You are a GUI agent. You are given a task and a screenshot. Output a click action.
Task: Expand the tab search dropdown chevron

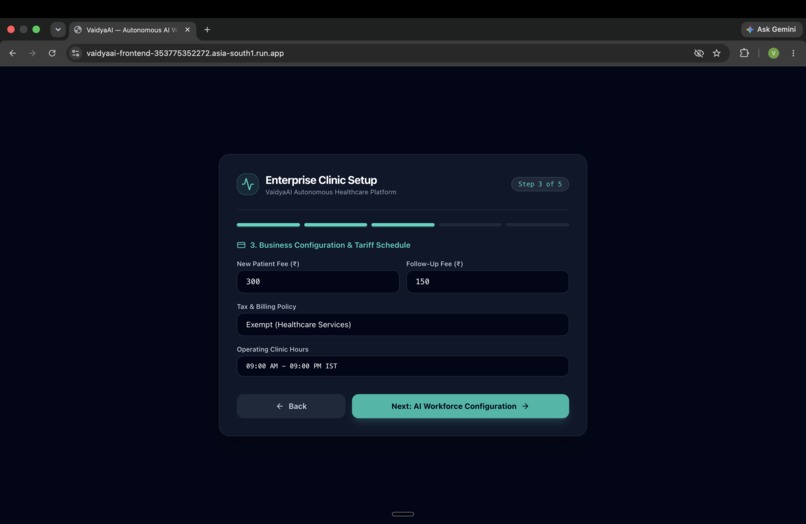58,29
